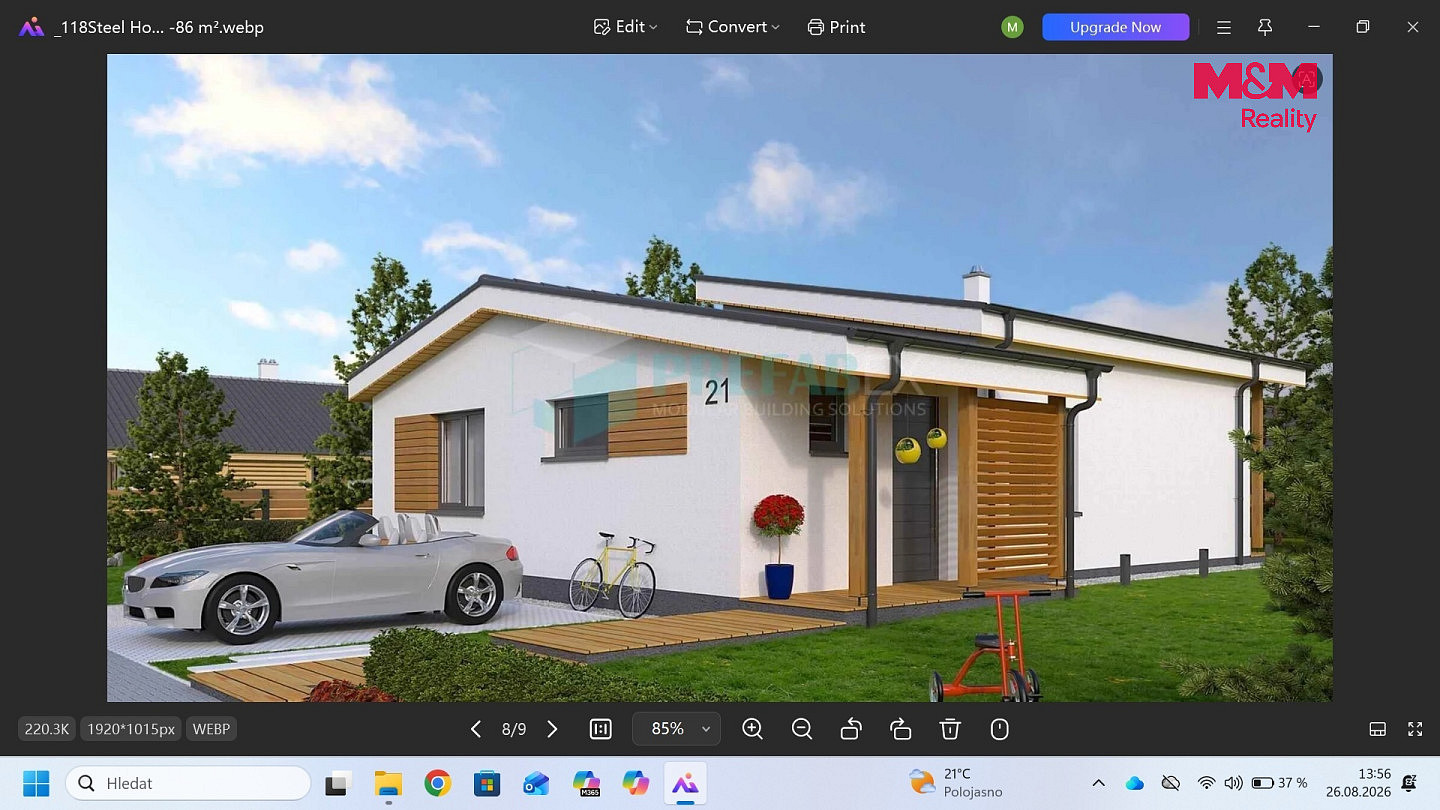Toggle mouse scroll mode icon
Screen dimensions: 1440x810
(x=999, y=729)
